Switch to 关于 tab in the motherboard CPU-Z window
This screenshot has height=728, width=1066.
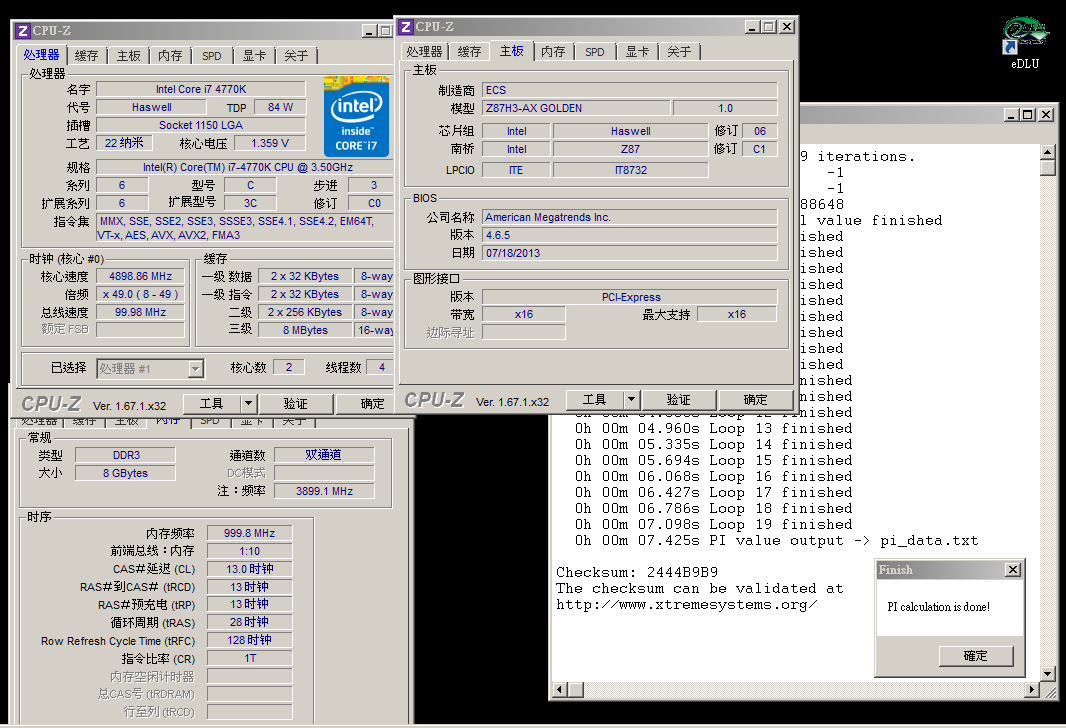pos(679,52)
